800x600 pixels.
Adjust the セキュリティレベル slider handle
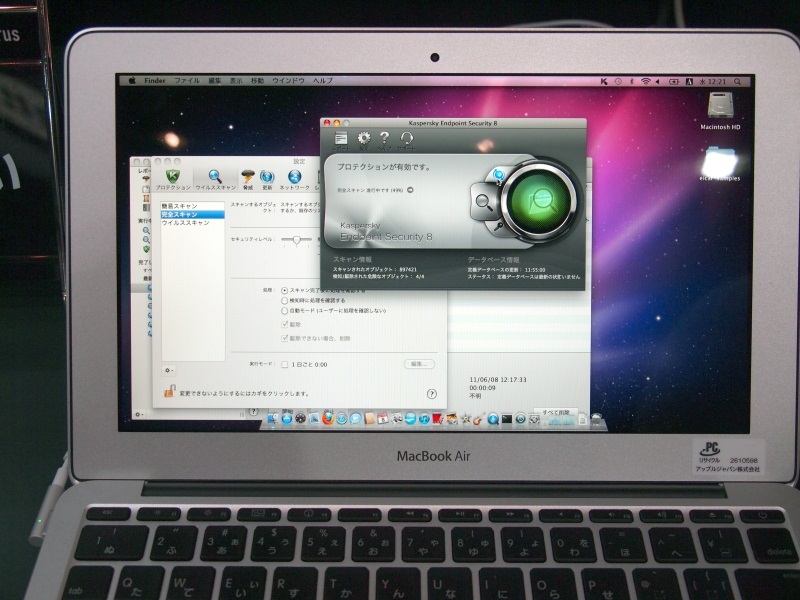pos(296,239)
